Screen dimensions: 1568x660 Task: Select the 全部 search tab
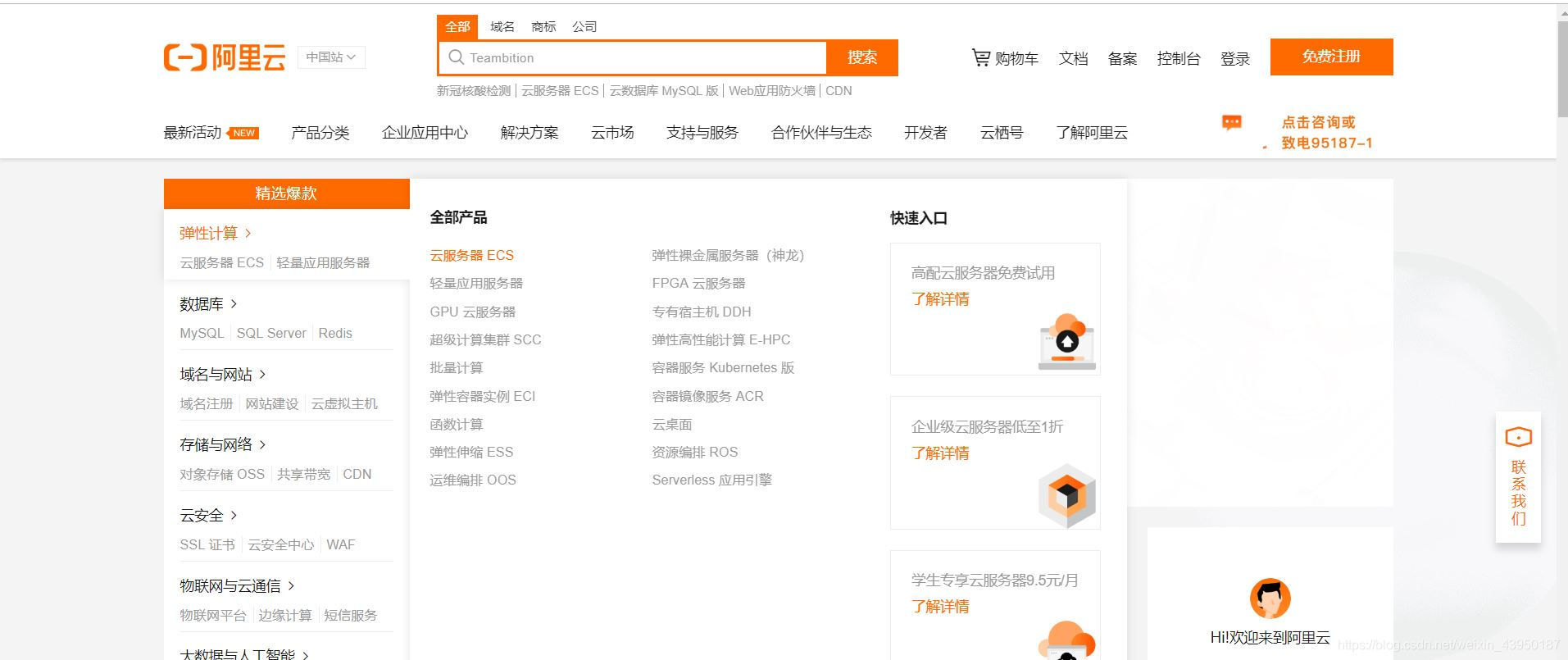click(x=457, y=26)
